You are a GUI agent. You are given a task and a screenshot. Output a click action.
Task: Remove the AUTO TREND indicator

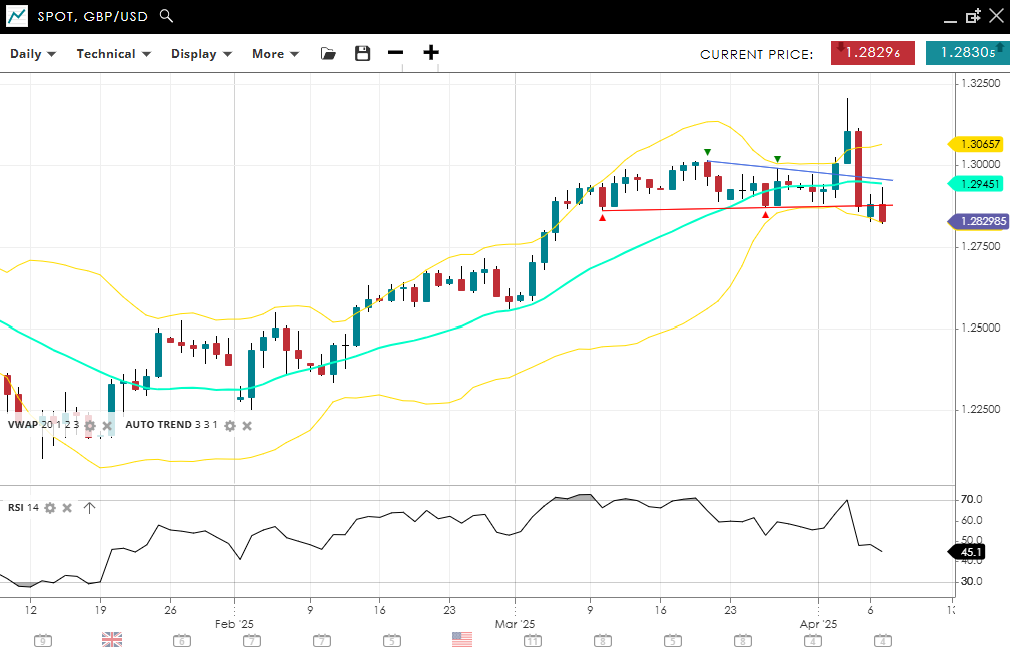(247, 425)
